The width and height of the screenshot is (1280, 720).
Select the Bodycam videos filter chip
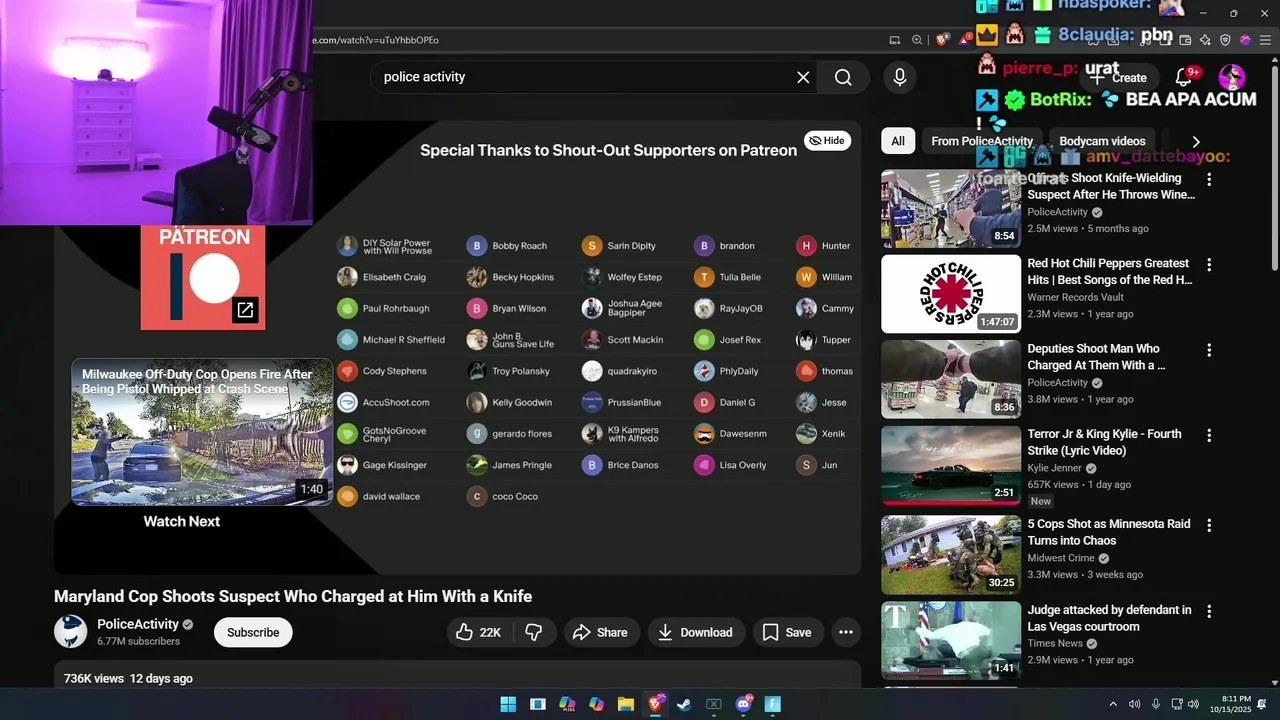click(1102, 141)
